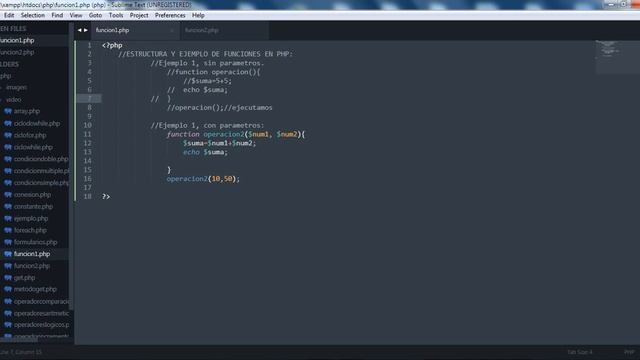Image resolution: width=640 pixels, height=360 pixels.
Task: Click the file icon beside formularios.php
Action: [8, 242]
